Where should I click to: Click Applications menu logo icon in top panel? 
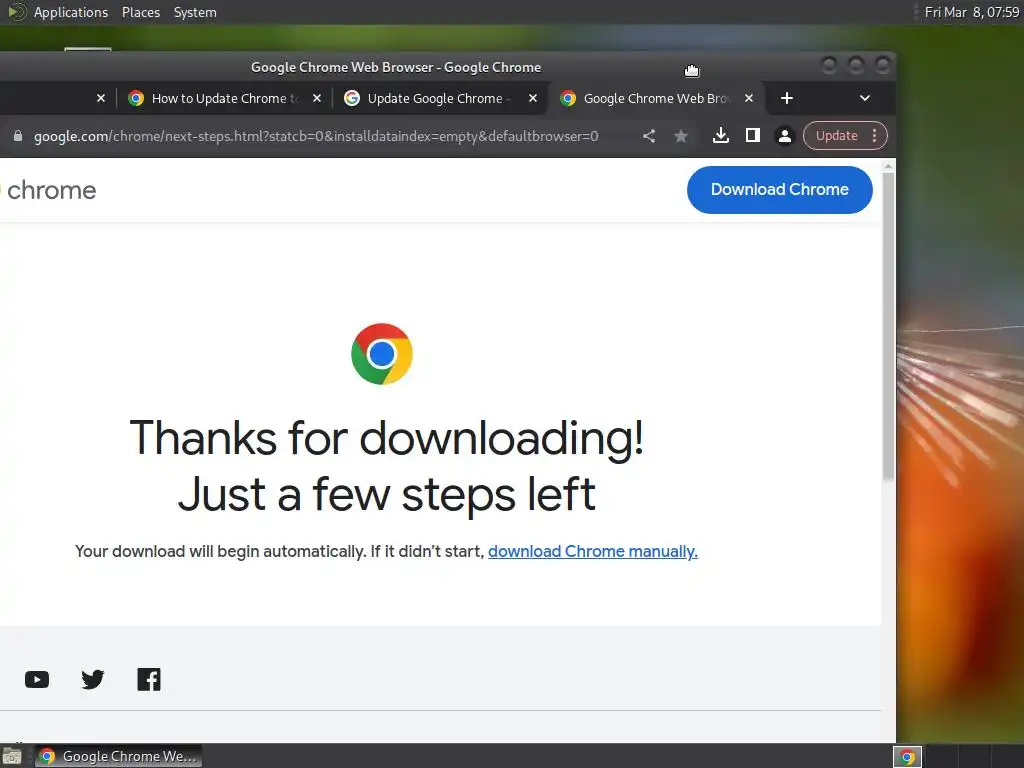tap(16, 12)
